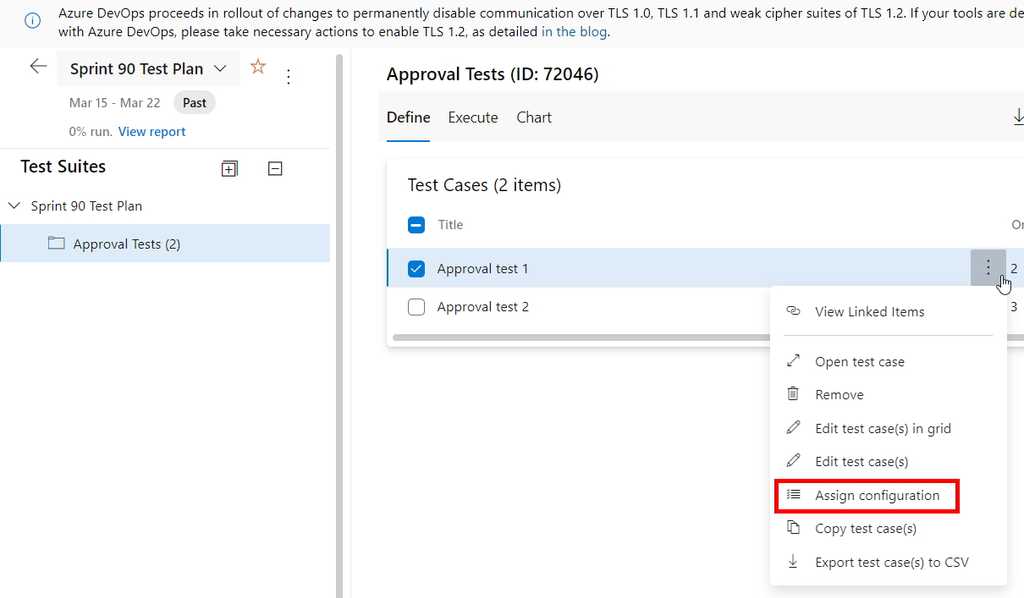Collapse the Sprint 90 Test Plan tree node
The height and width of the screenshot is (598, 1024).
coord(14,205)
